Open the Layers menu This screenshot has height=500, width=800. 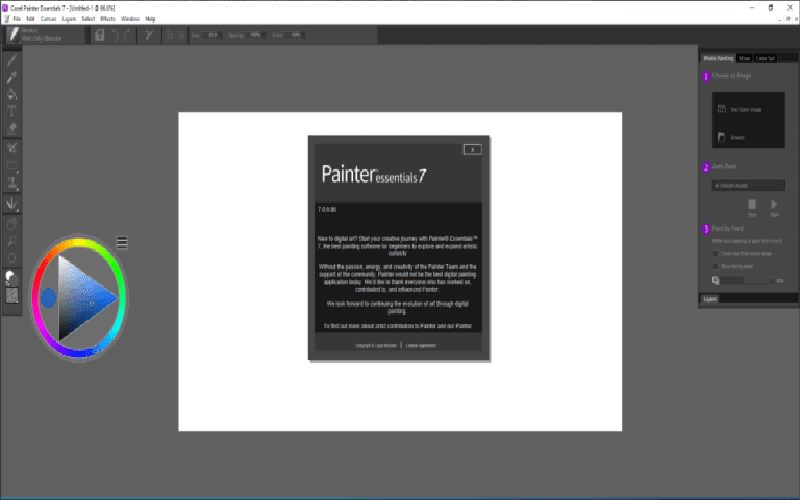(69, 19)
